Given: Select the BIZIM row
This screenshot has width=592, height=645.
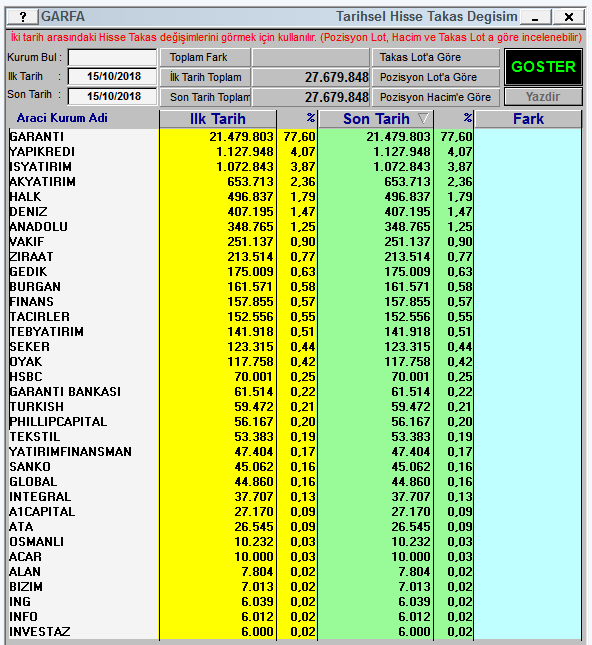Looking at the screenshot, I should coord(295,587).
